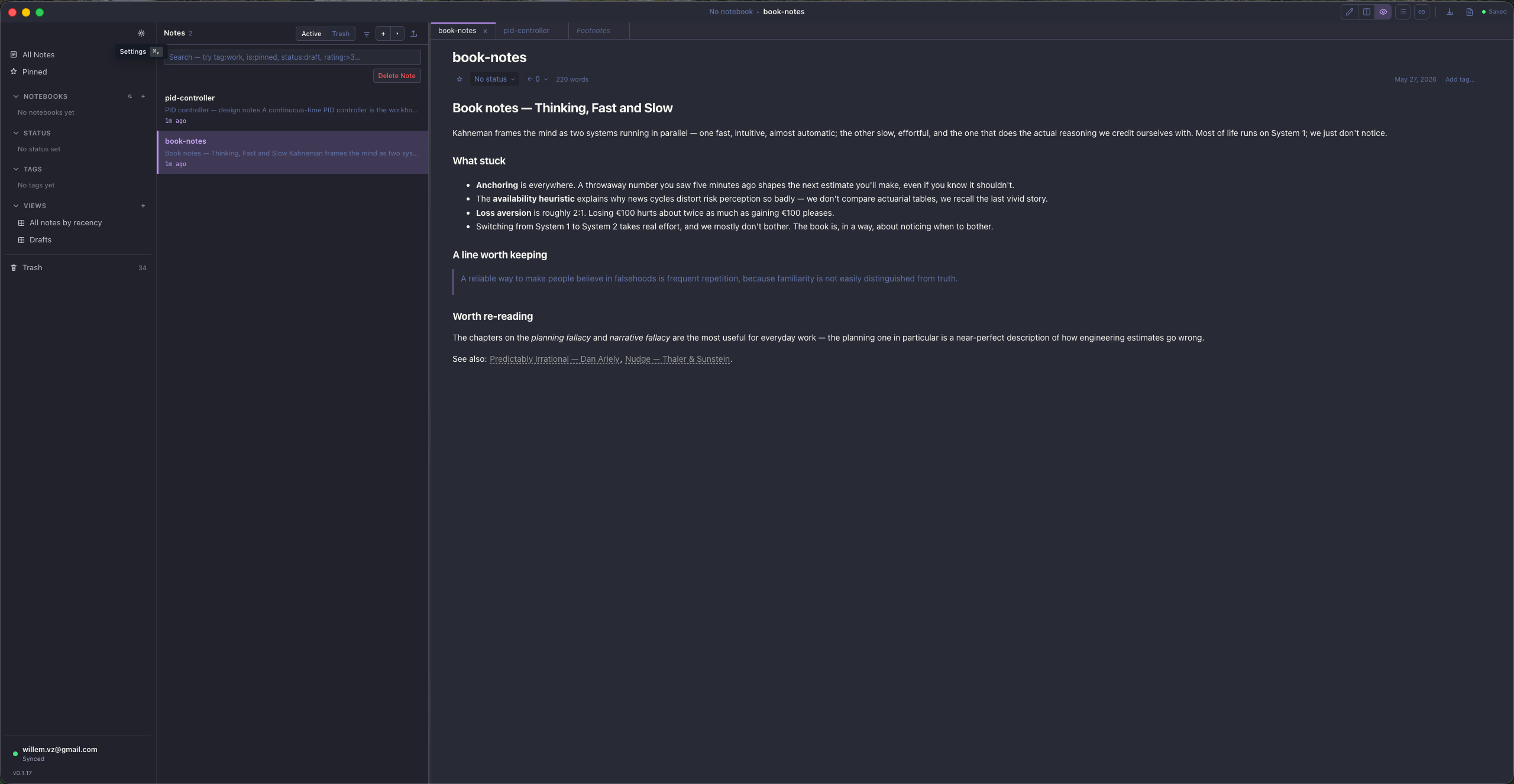Screen dimensions: 1514x784
Task: Click the link icon in top toolbar
Action: 1422,12
